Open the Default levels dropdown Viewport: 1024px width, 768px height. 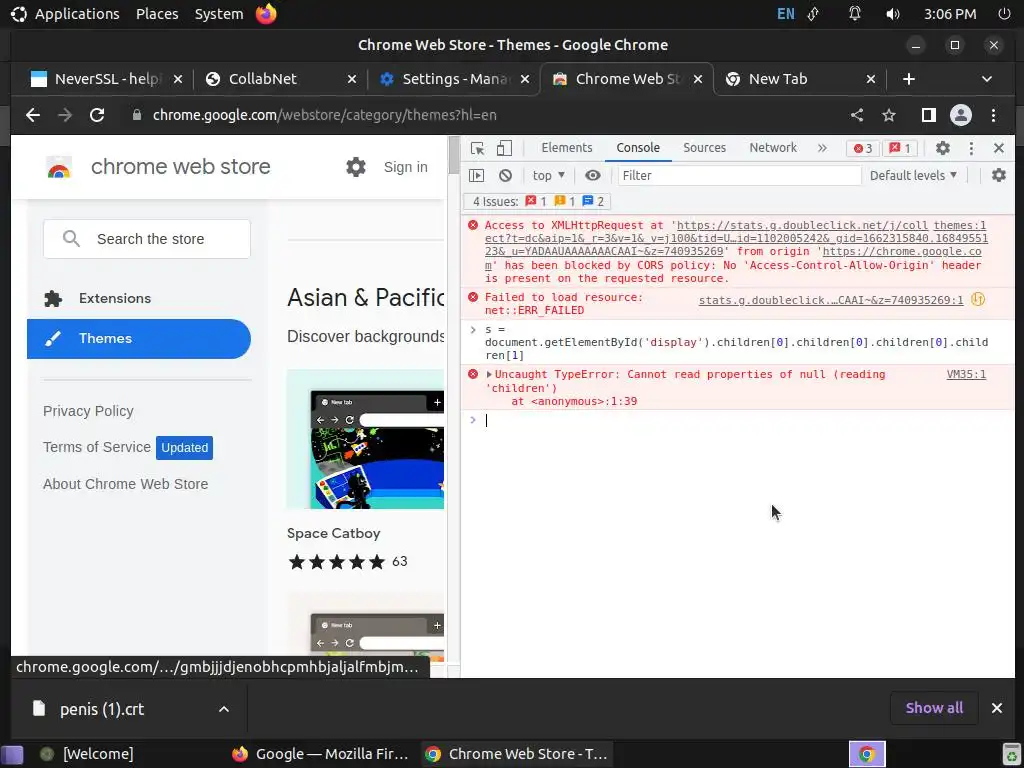913,175
